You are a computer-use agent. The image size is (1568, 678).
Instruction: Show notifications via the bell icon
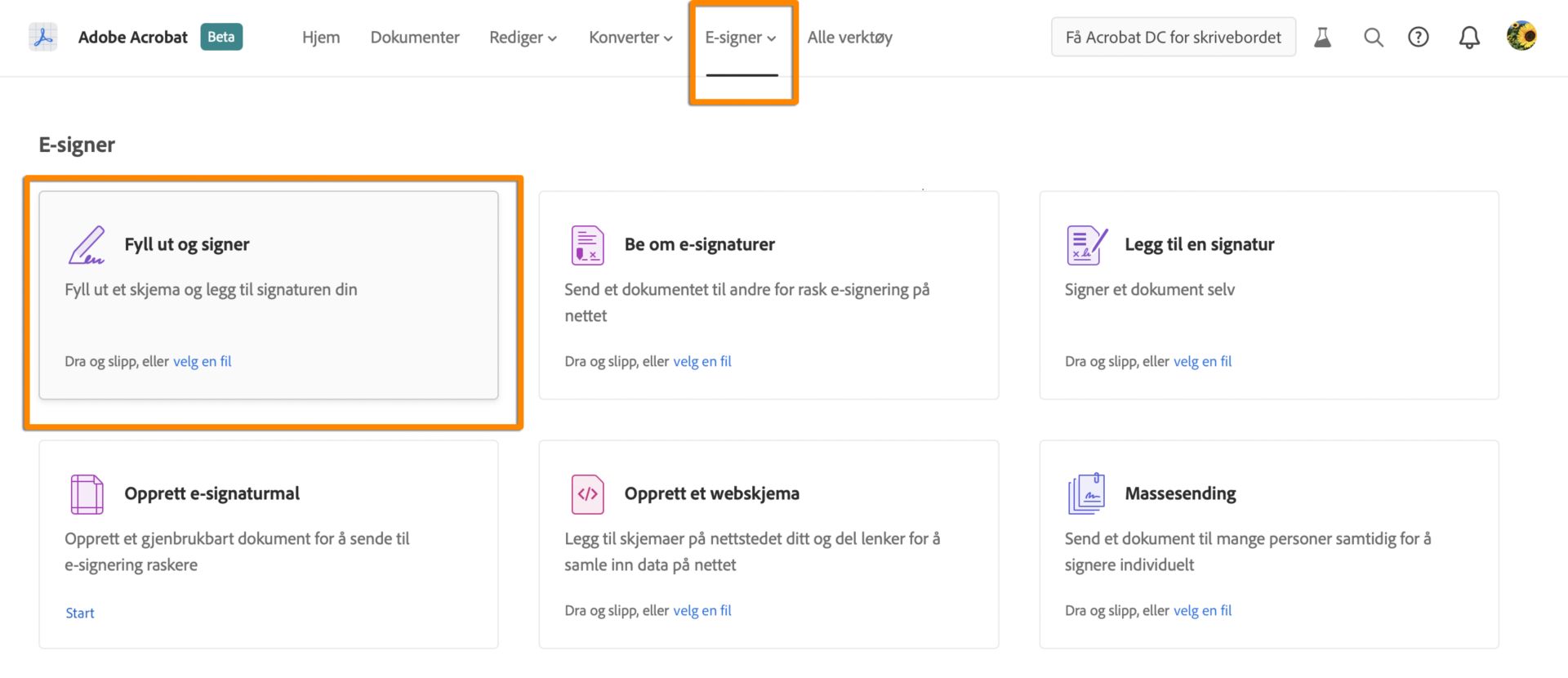pos(1469,37)
